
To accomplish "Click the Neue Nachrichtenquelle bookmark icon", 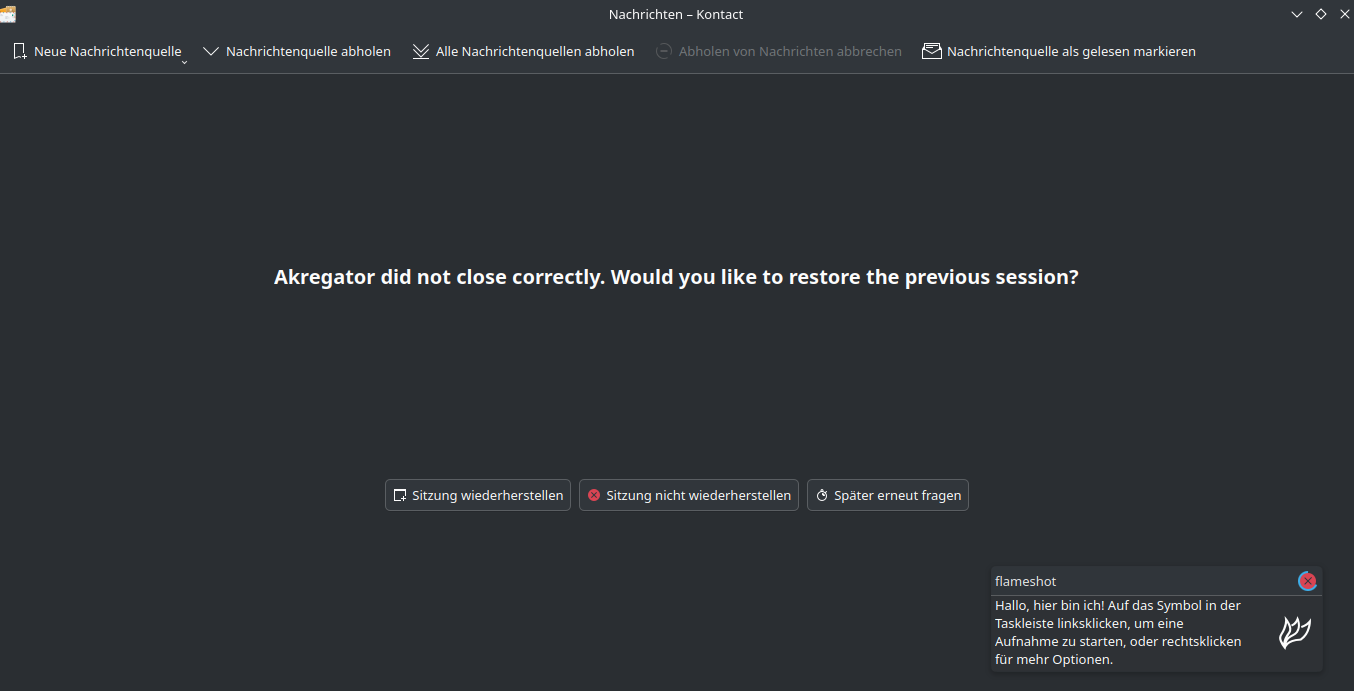I will 19,51.
